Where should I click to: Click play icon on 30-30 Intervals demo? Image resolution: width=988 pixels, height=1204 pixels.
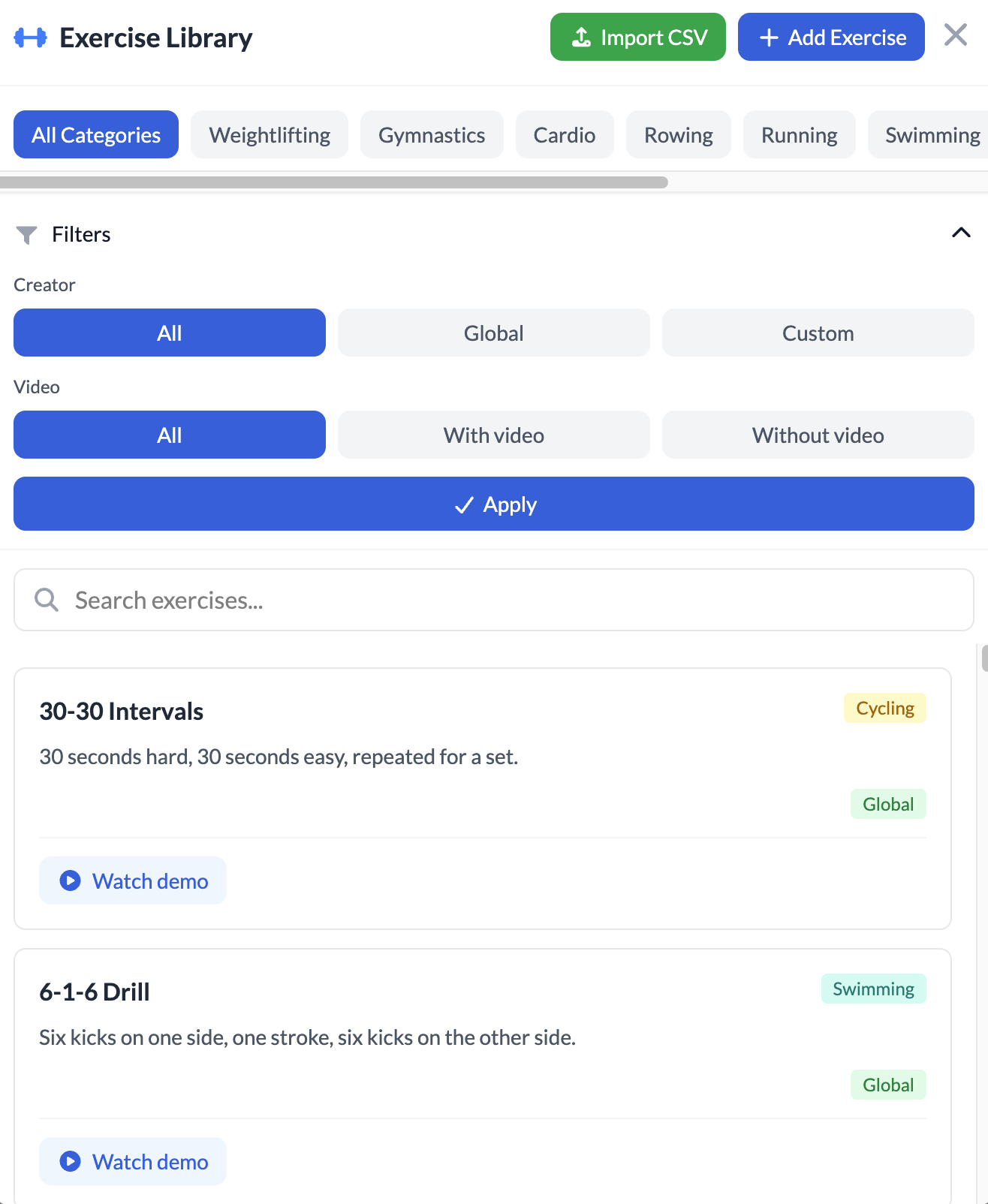(71, 880)
